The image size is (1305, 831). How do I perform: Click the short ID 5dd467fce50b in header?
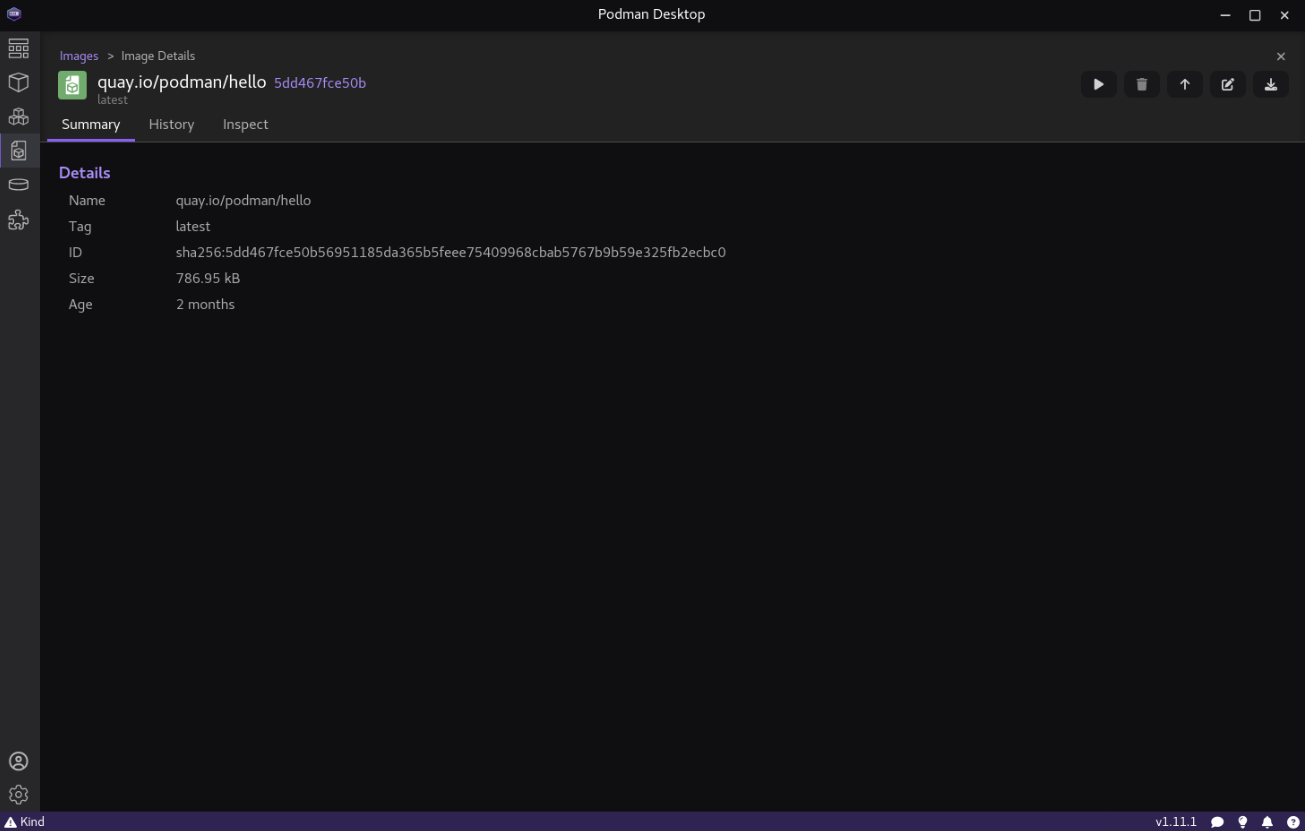coord(320,83)
